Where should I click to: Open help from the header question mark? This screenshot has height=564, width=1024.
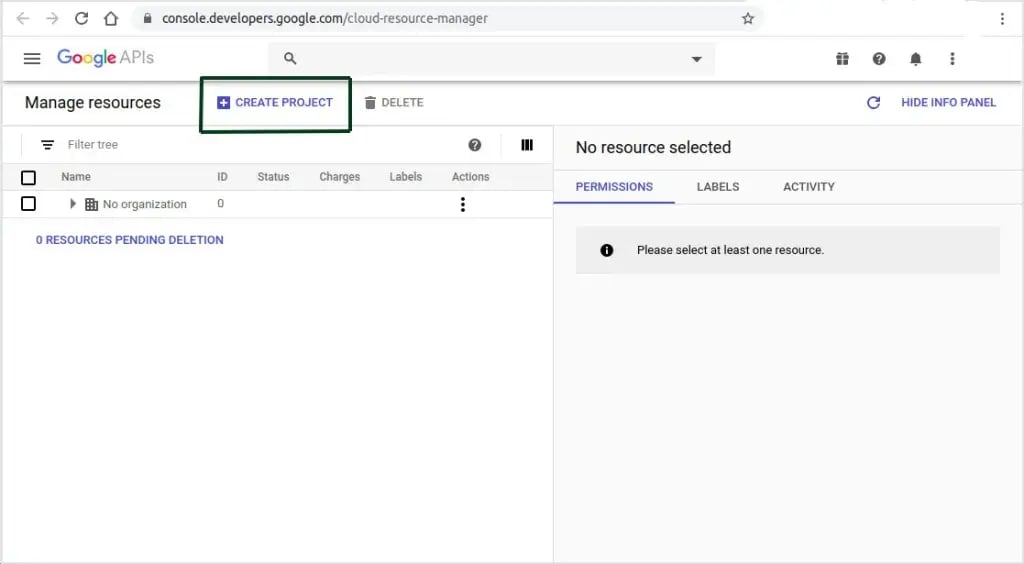pos(879,59)
